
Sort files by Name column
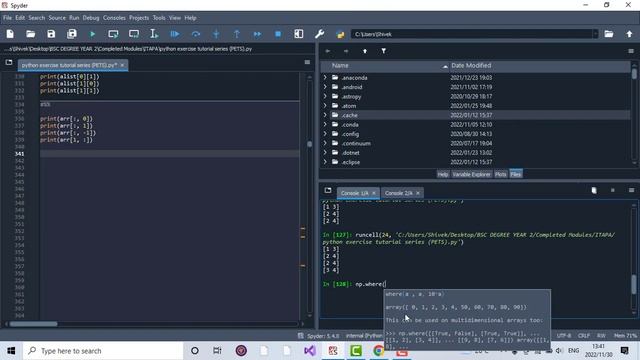385,66
